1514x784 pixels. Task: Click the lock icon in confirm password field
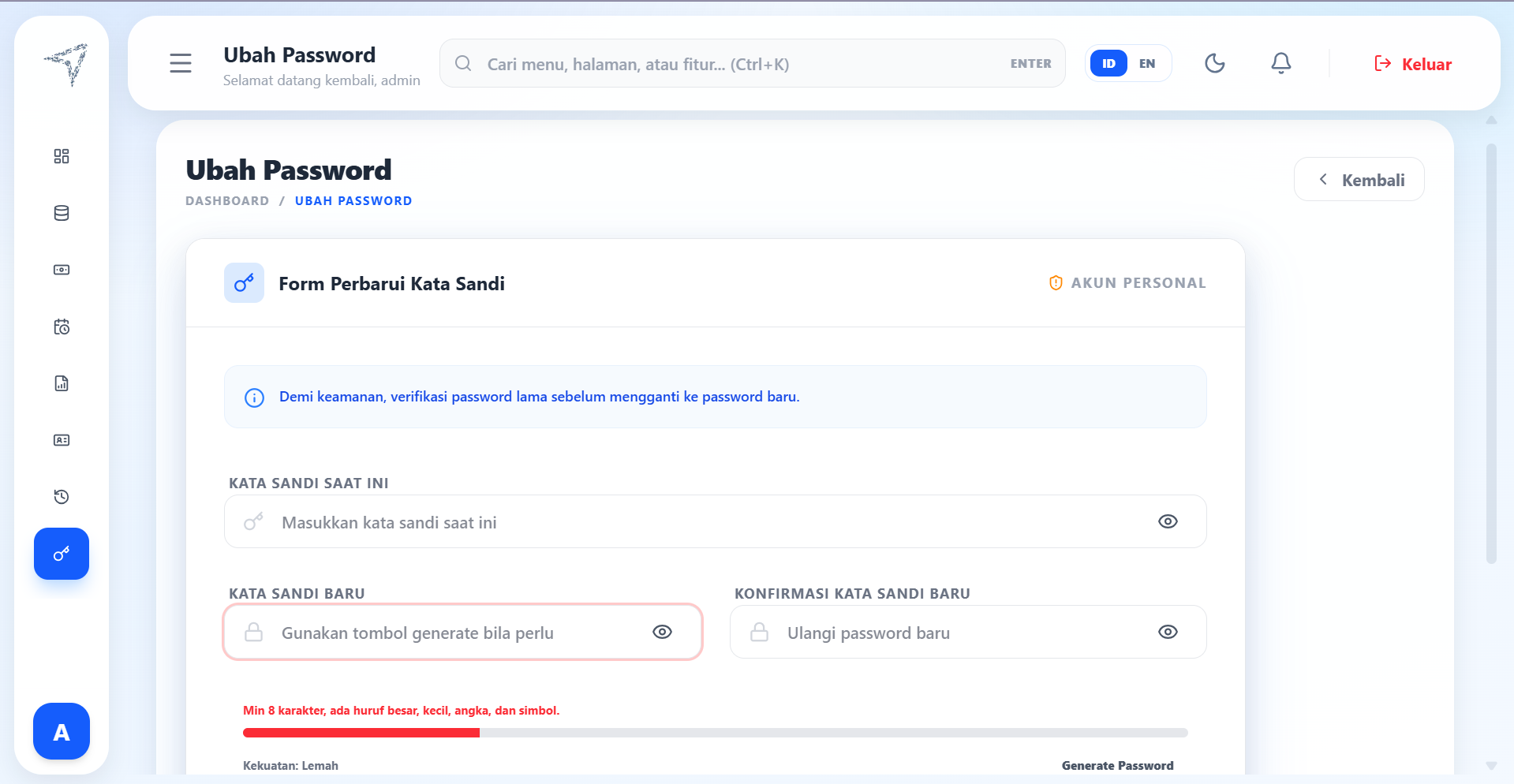[x=759, y=632]
